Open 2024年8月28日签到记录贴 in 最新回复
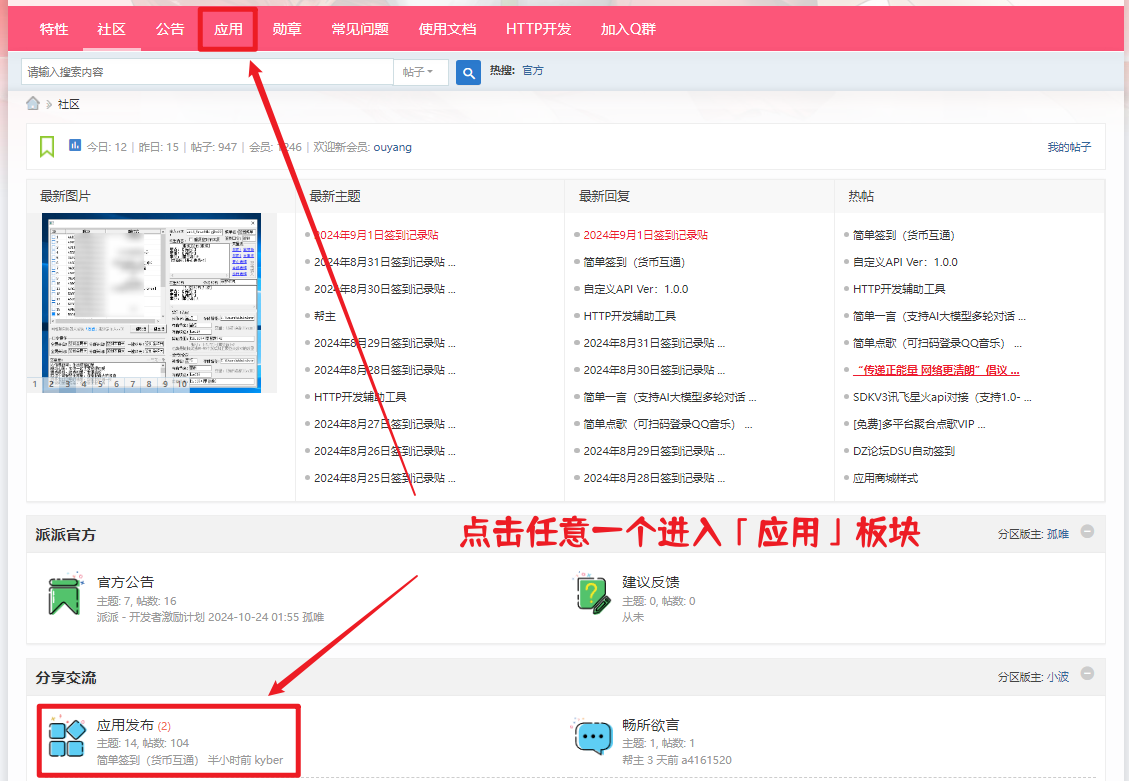Screen dimensions: 1129x781 654,478
